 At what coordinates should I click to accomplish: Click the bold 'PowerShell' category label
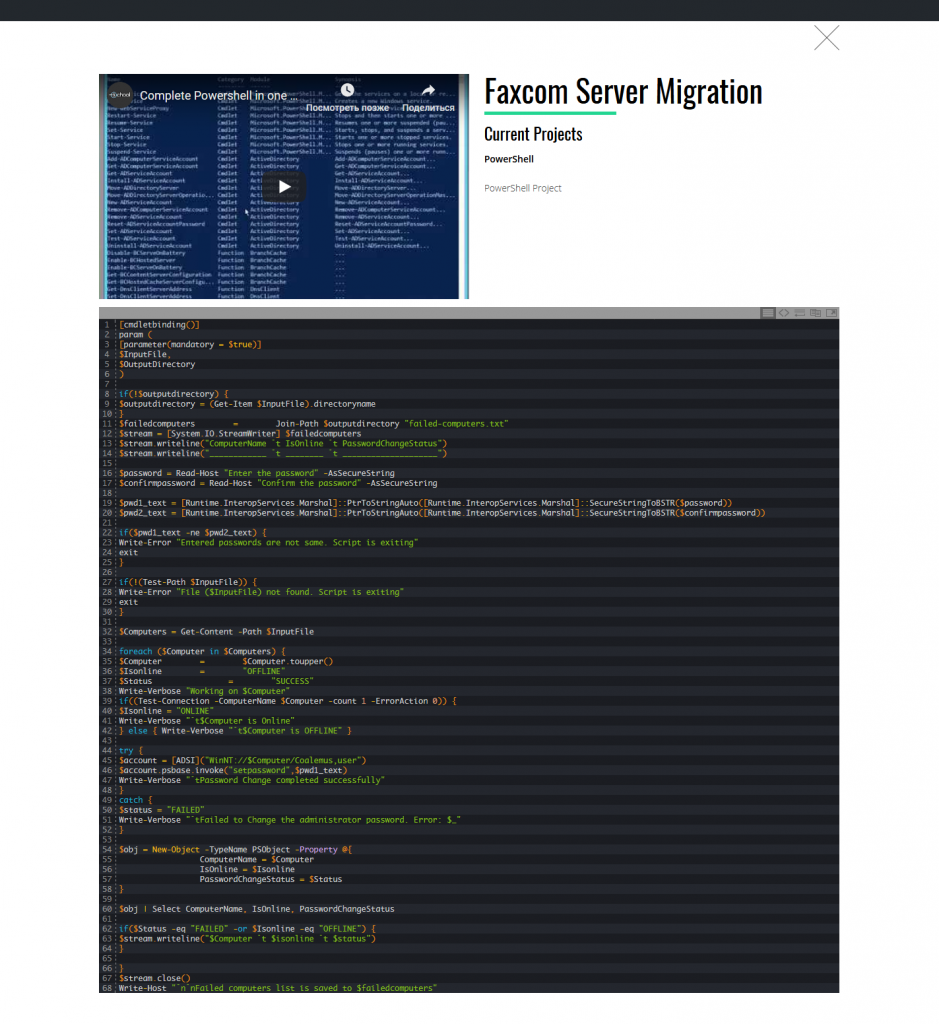[x=509, y=159]
